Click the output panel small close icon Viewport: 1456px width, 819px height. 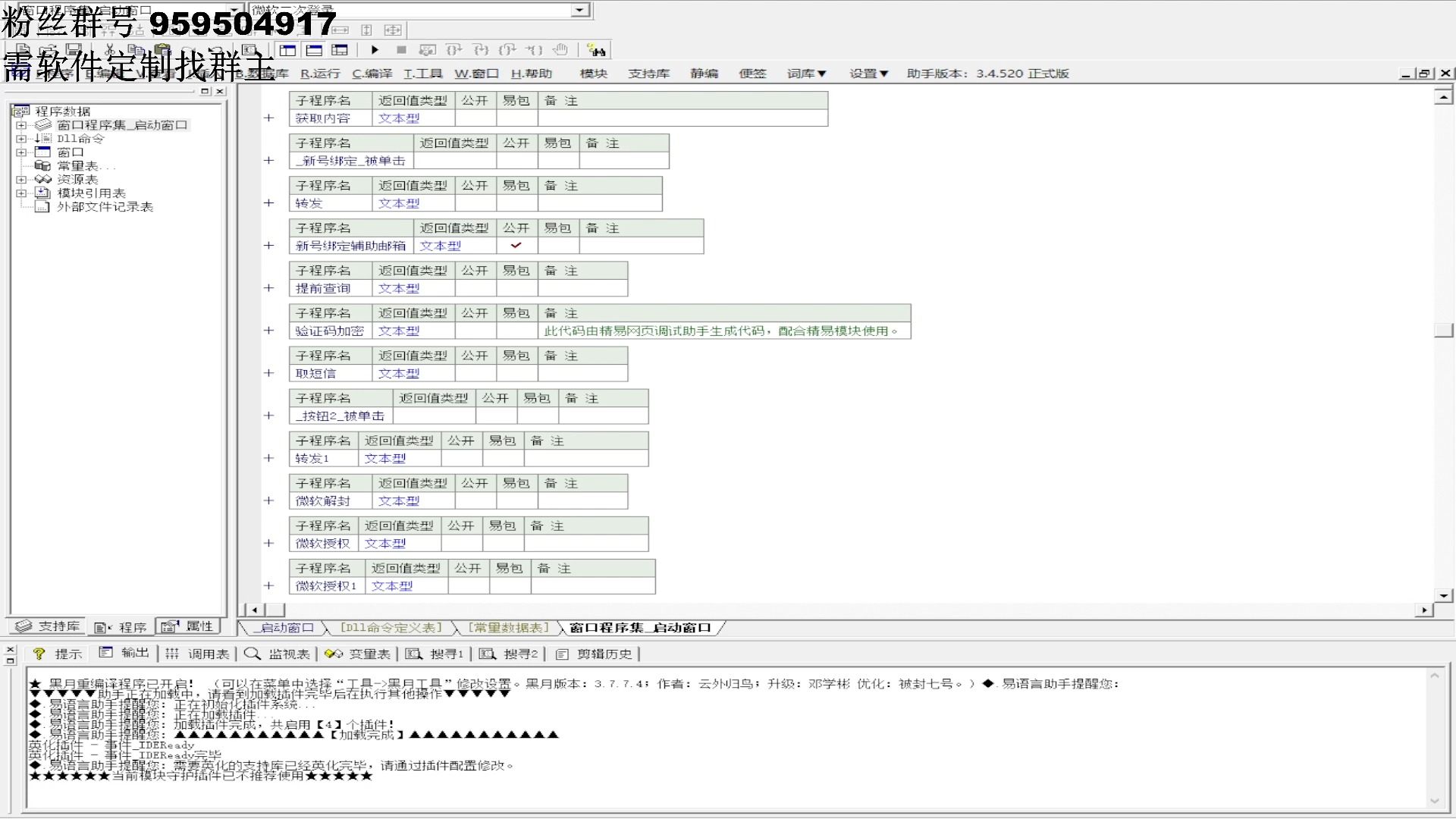10,651
